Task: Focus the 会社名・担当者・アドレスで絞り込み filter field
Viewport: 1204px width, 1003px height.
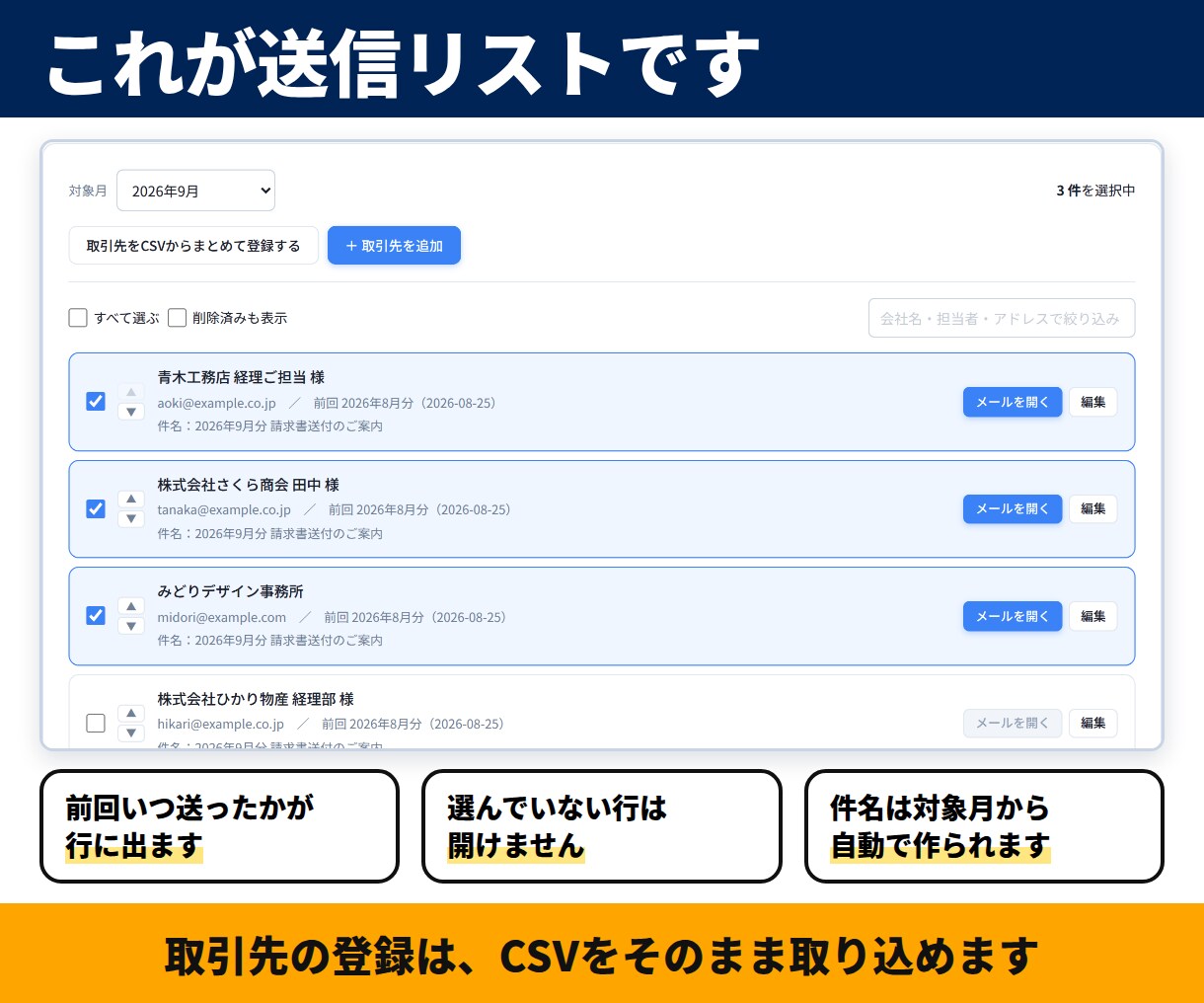Action: 1002,318
